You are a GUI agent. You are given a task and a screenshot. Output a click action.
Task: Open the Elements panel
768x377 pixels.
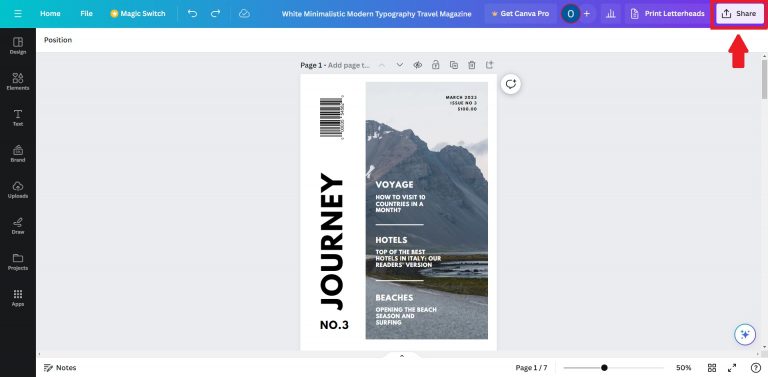pyautogui.click(x=18, y=82)
